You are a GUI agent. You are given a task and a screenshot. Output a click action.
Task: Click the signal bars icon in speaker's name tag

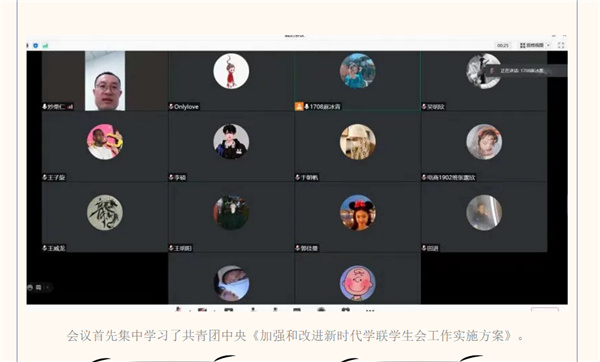pos(70,107)
